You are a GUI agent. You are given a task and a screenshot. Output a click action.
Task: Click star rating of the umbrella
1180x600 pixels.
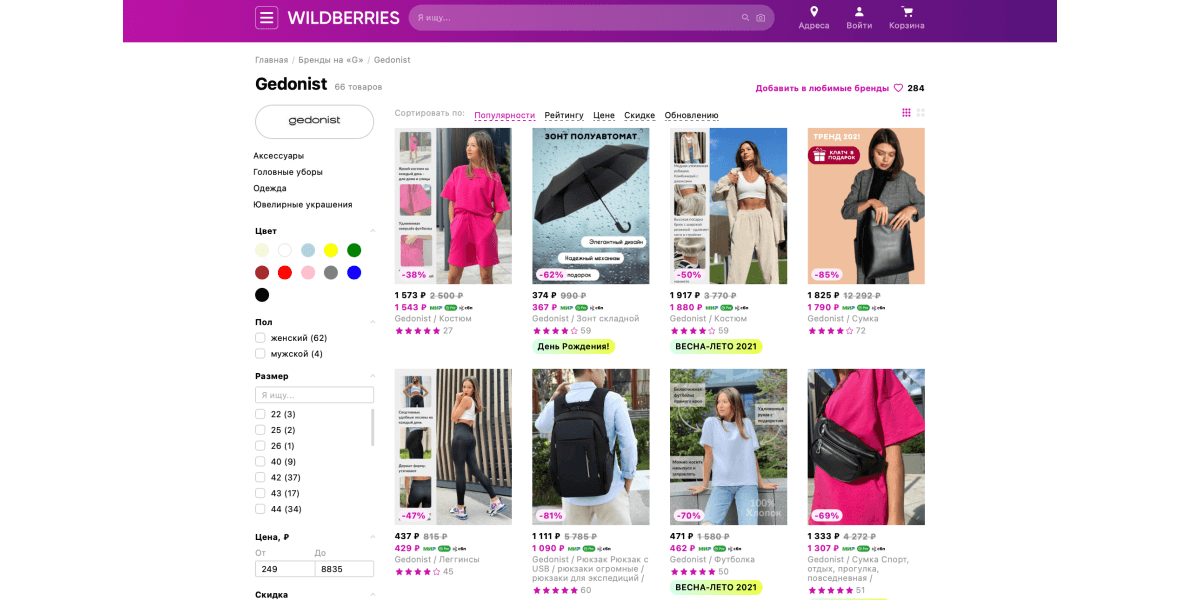coord(555,330)
